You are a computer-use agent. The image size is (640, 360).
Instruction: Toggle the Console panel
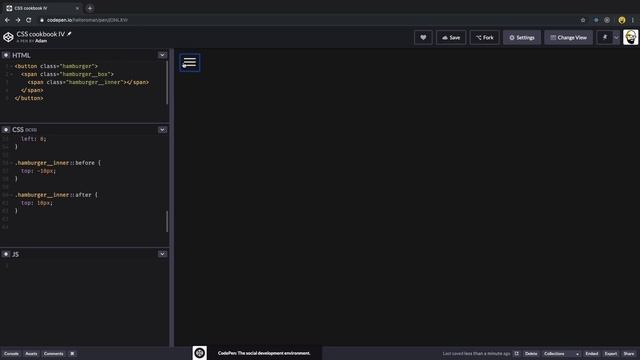[x=11, y=354]
